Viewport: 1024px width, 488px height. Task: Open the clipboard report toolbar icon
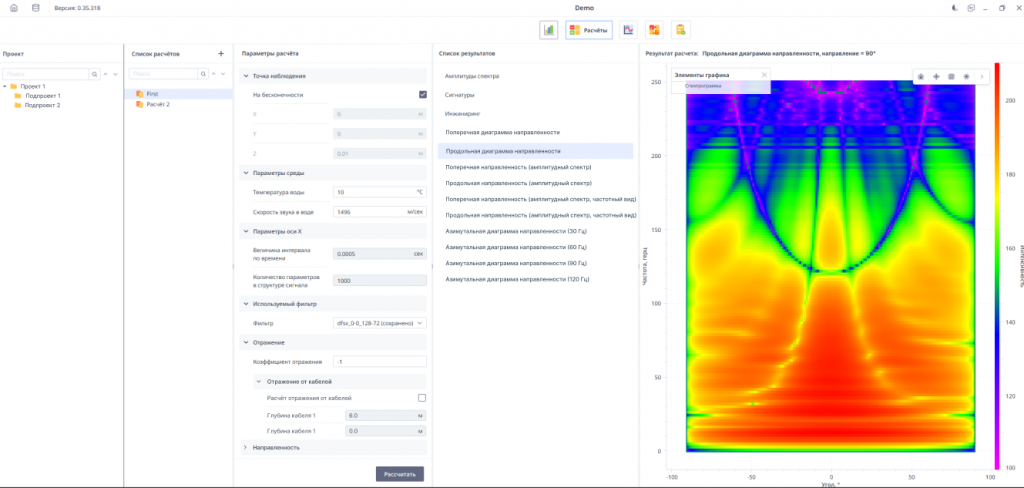(680, 29)
